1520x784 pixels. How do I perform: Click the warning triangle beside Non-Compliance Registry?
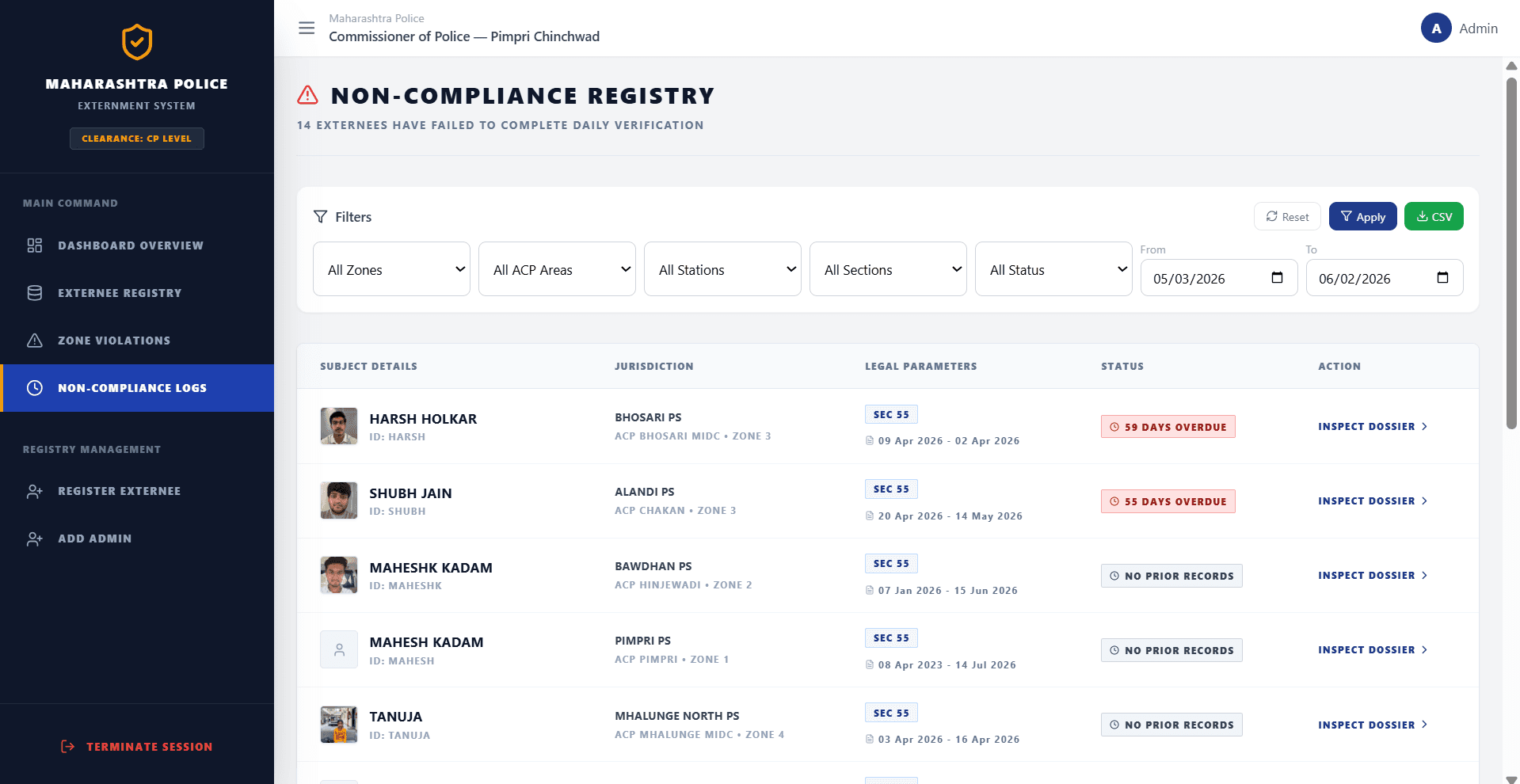point(307,96)
